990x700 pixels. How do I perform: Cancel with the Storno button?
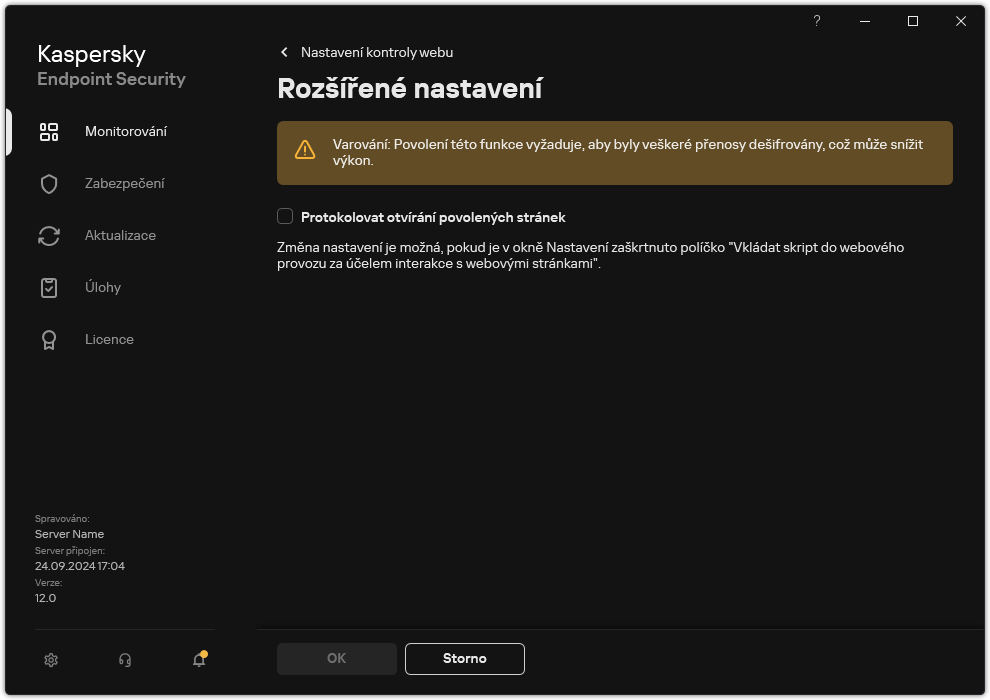464,658
